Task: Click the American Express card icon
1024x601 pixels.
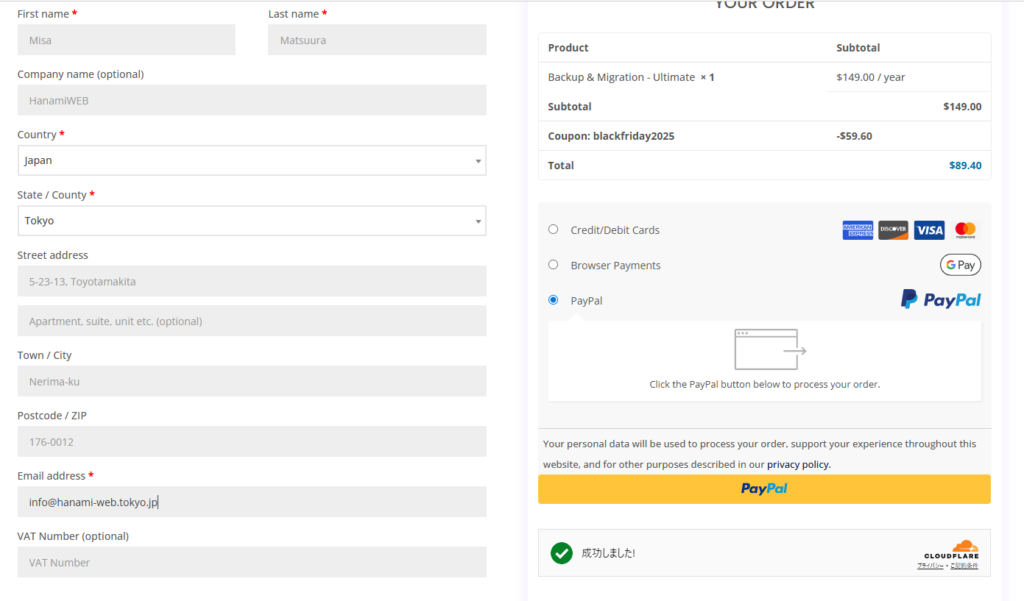Action: point(857,230)
